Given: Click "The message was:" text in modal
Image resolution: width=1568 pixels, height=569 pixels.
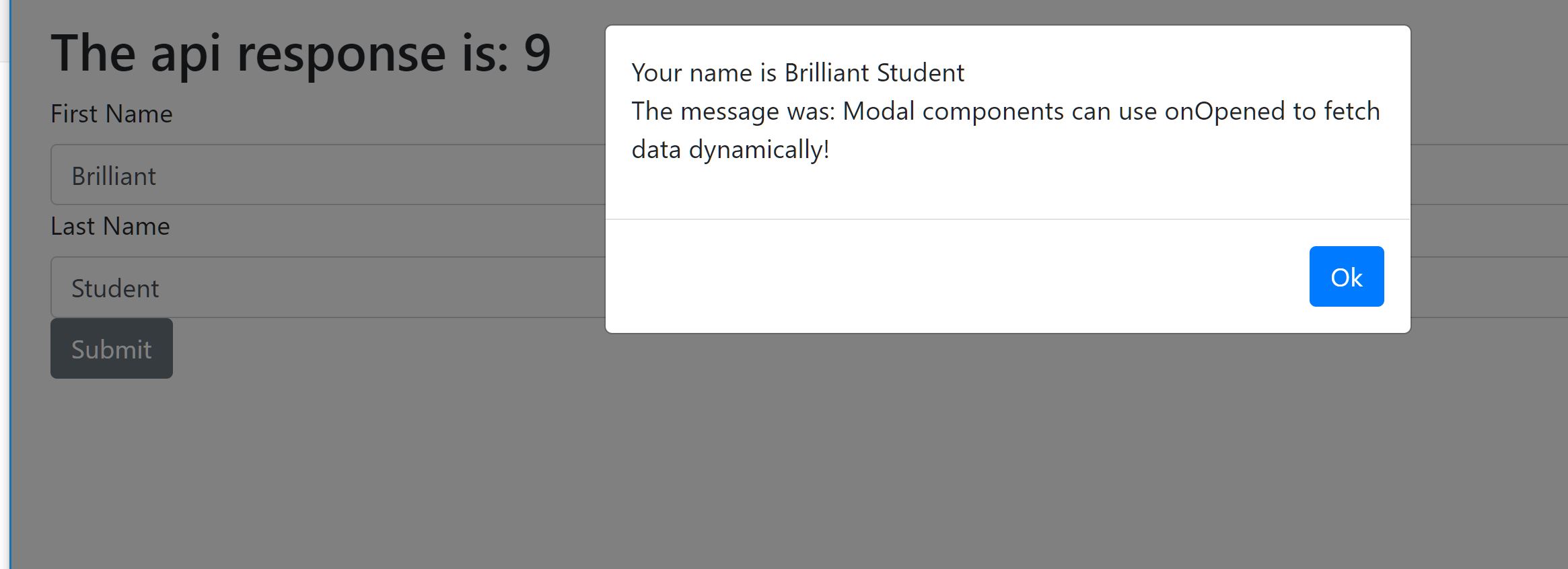Looking at the screenshot, I should point(732,111).
